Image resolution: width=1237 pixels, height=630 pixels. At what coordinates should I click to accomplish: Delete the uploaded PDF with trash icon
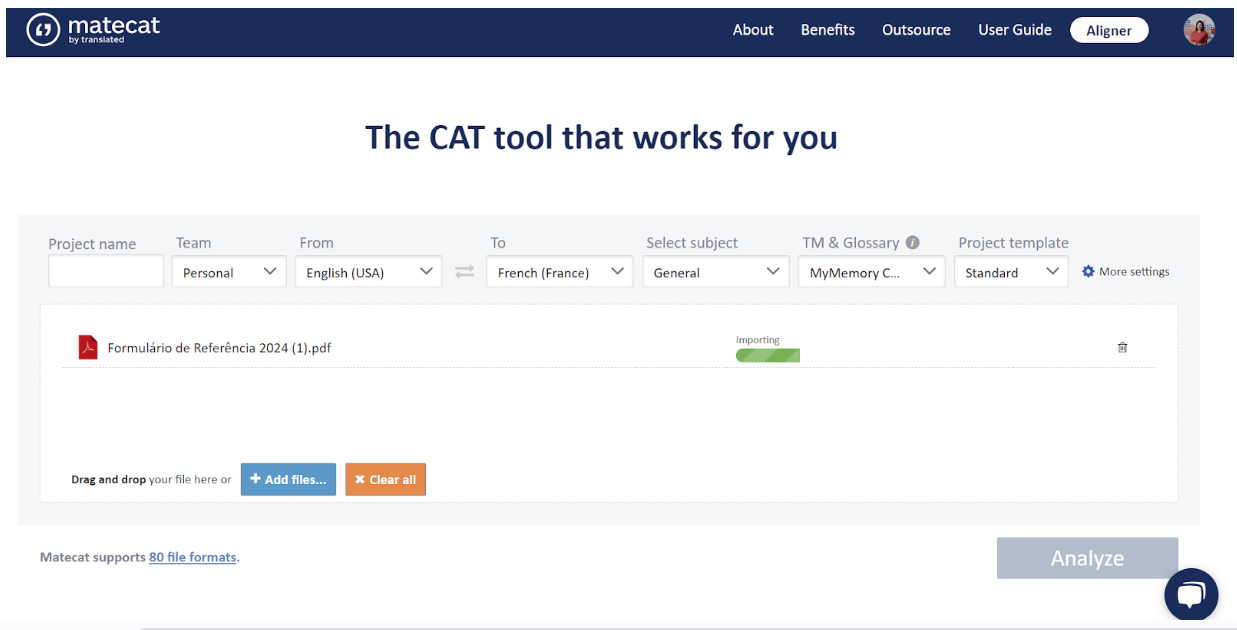click(x=1122, y=347)
